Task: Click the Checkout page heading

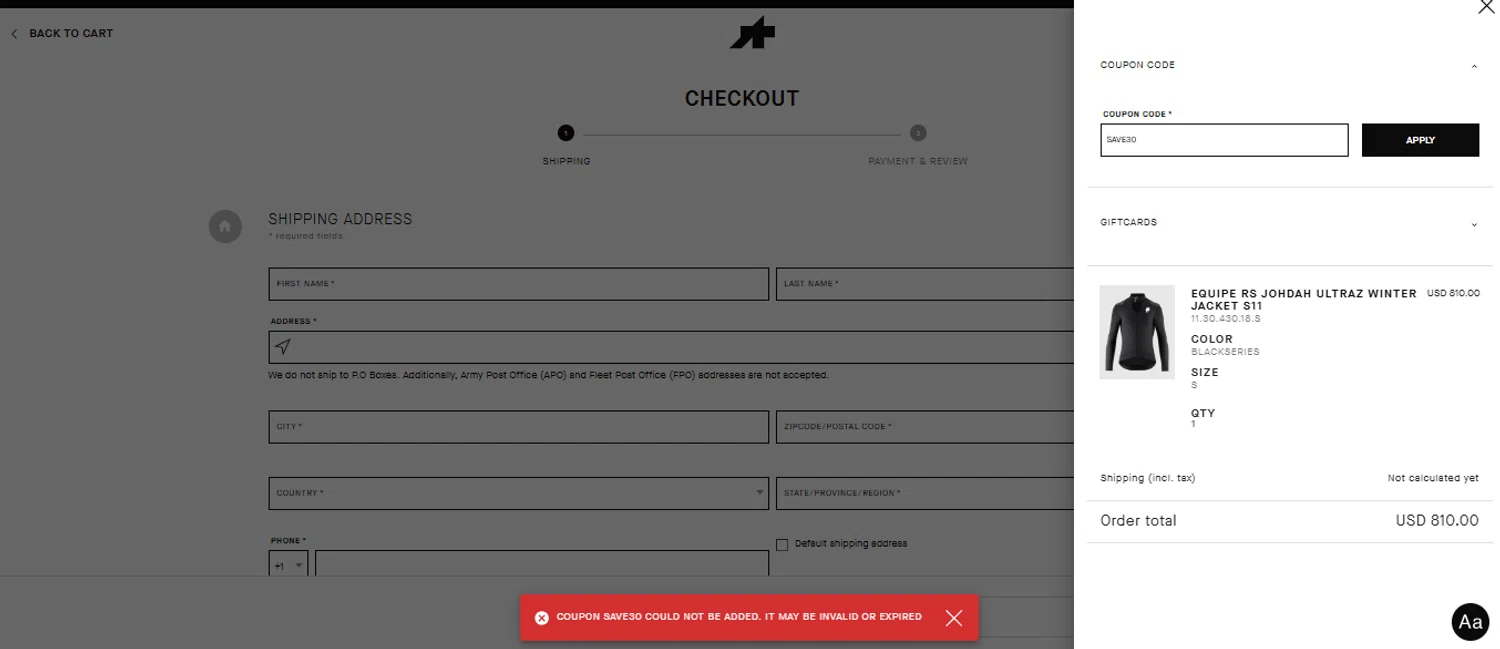Action: (x=742, y=98)
